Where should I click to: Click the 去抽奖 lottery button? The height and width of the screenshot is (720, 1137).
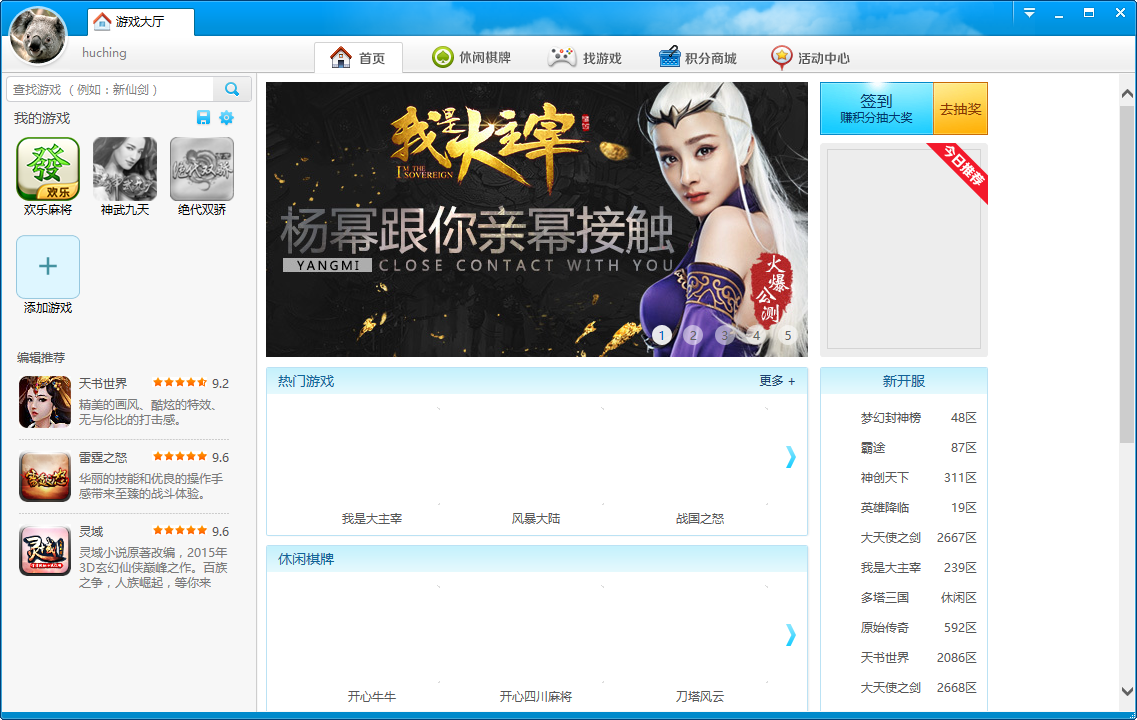tap(960, 109)
